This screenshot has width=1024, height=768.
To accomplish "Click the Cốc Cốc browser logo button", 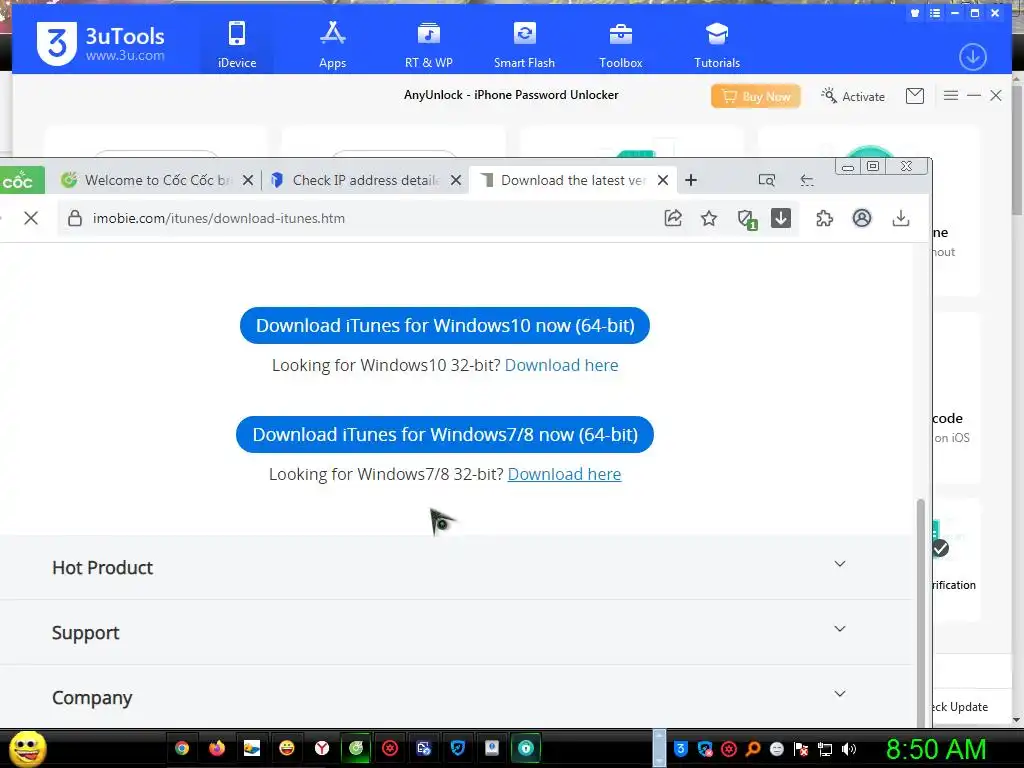I will click(x=20, y=180).
